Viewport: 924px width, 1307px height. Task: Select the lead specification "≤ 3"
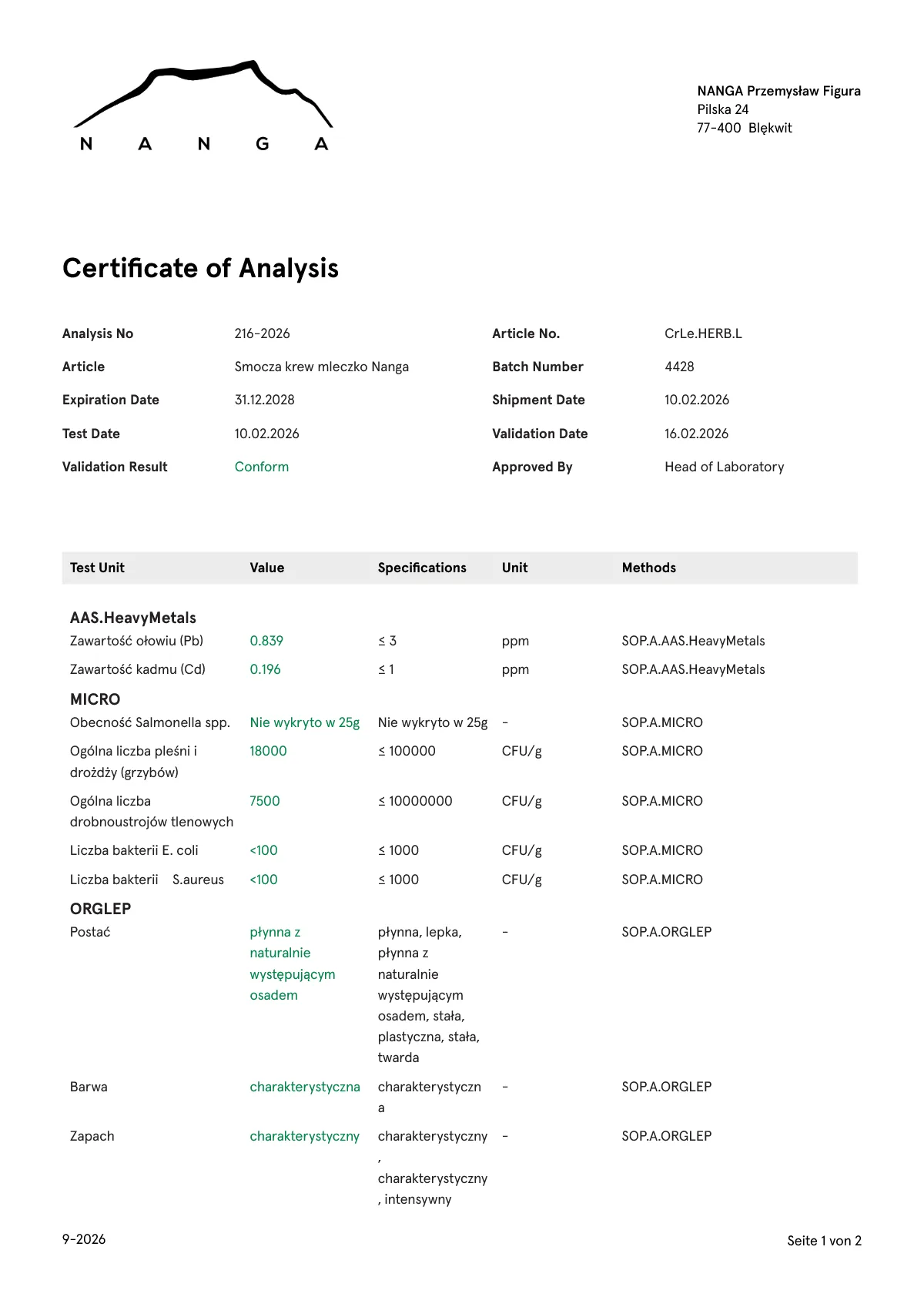pos(387,641)
